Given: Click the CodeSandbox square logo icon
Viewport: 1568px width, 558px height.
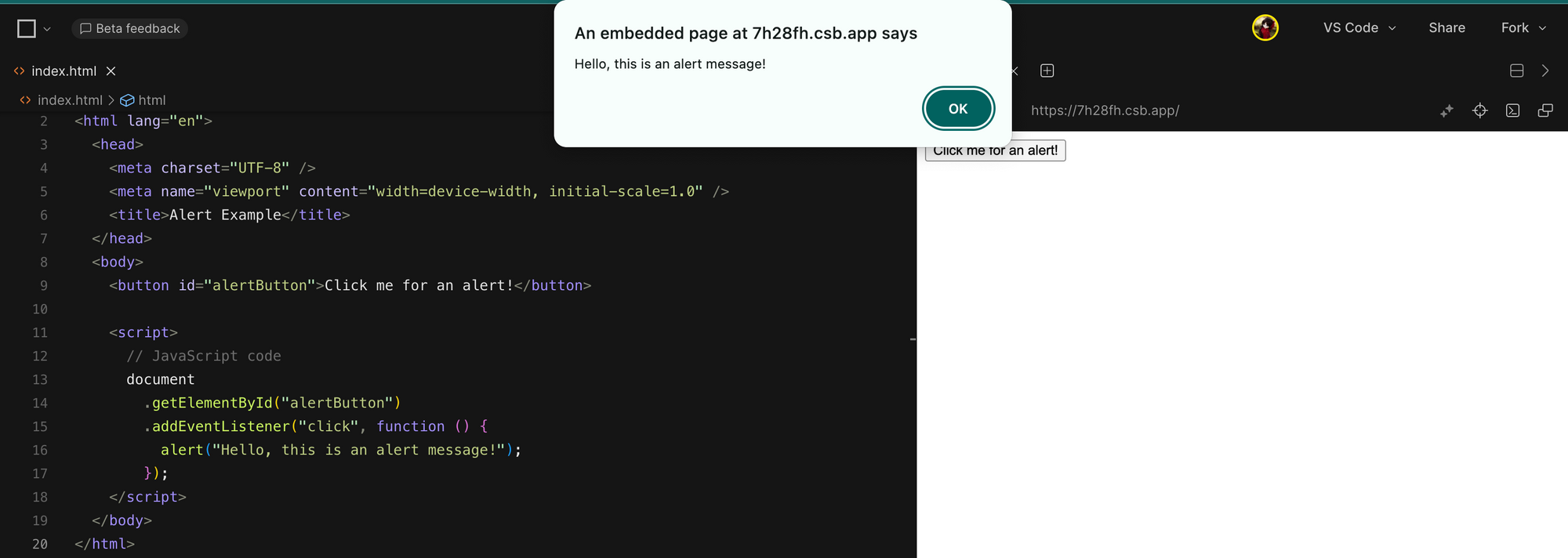Looking at the screenshot, I should [27, 29].
